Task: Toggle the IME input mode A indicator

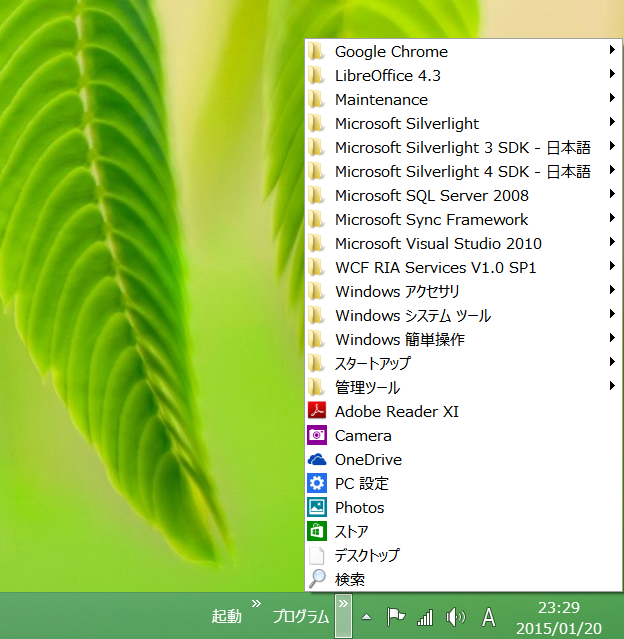Action: [x=489, y=617]
